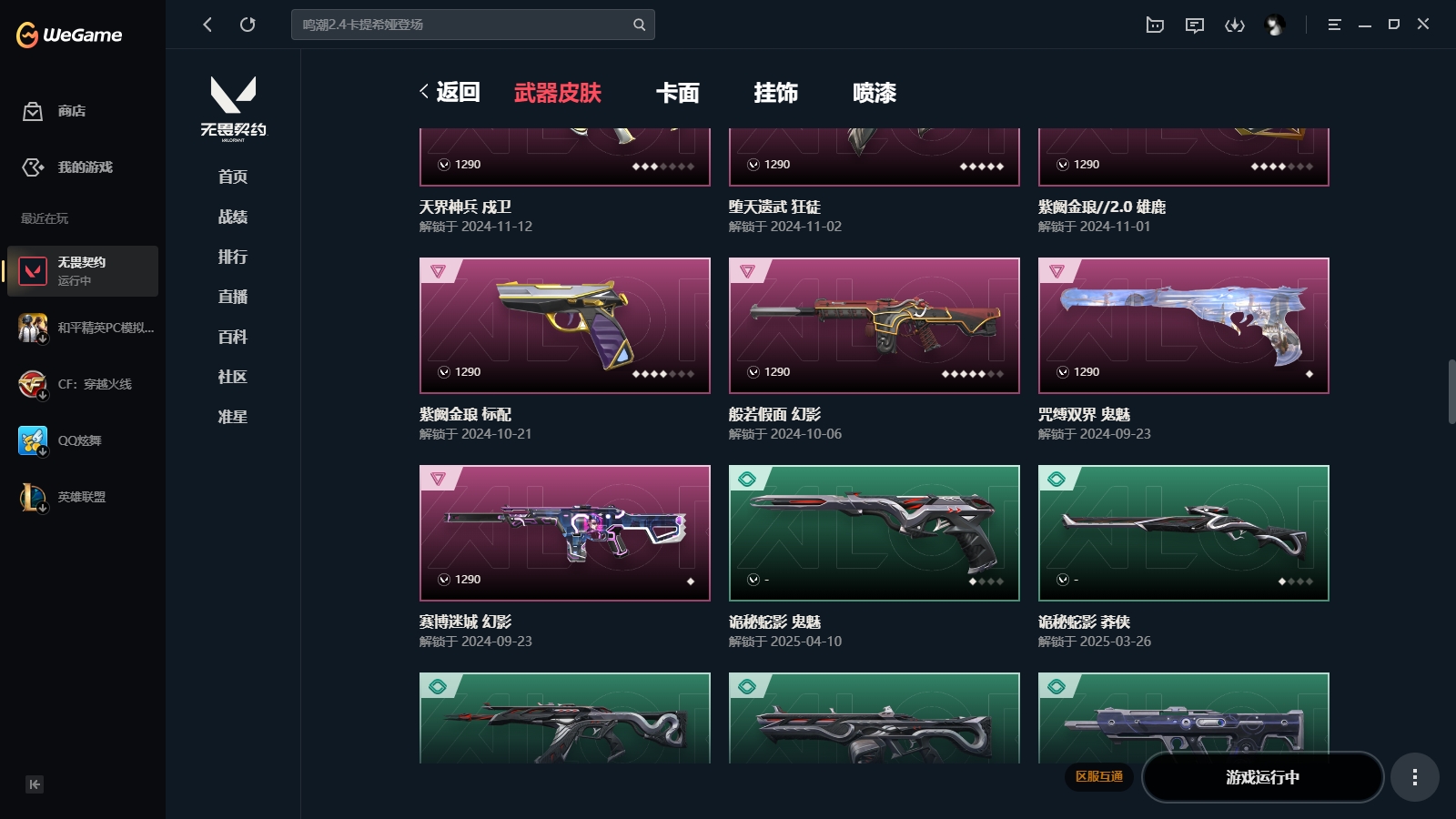
Task: Switch to the 卡面 tab
Action: tap(678, 93)
